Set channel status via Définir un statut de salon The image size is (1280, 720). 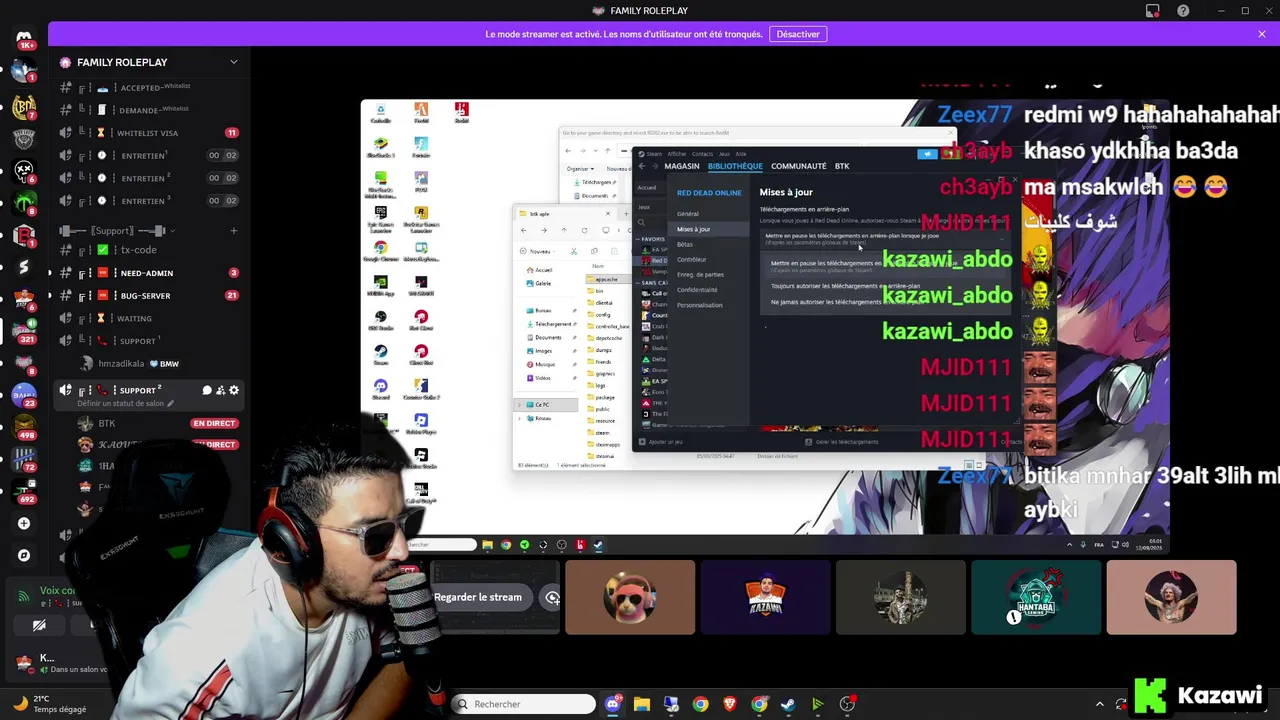tap(126, 403)
